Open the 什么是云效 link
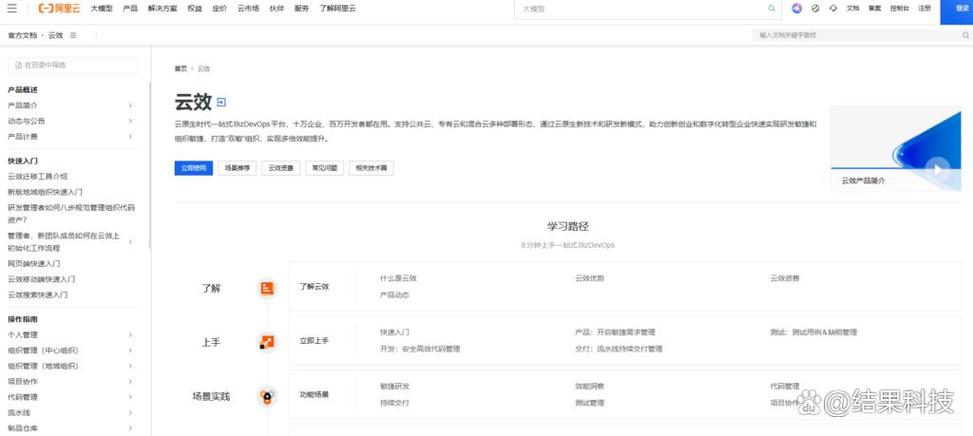 point(398,278)
